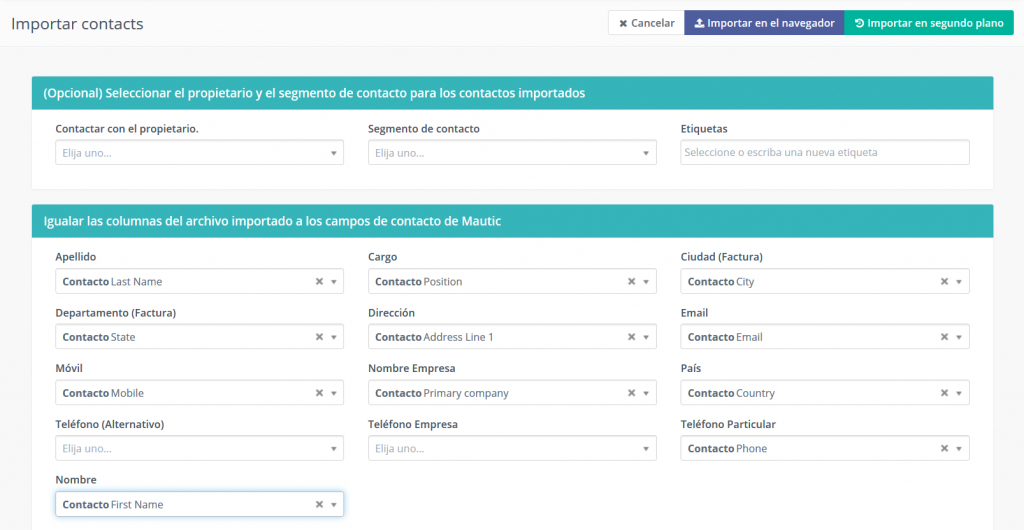Clear the Apellido field's Last Name selection
The image size is (1024, 530).
pyautogui.click(x=319, y=282)
